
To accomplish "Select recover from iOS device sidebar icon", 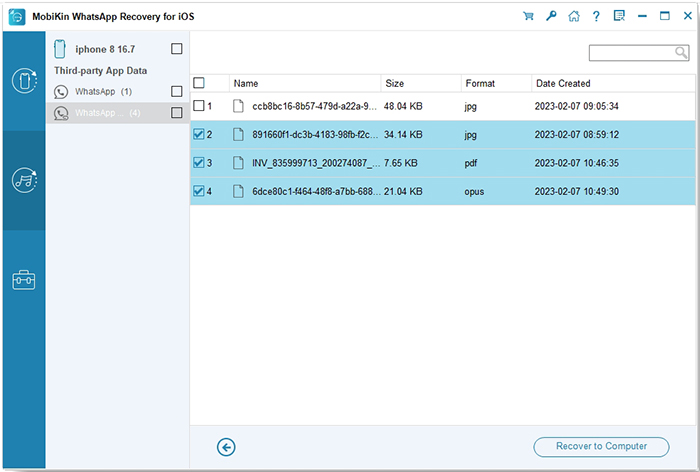I will click(24, 81).
